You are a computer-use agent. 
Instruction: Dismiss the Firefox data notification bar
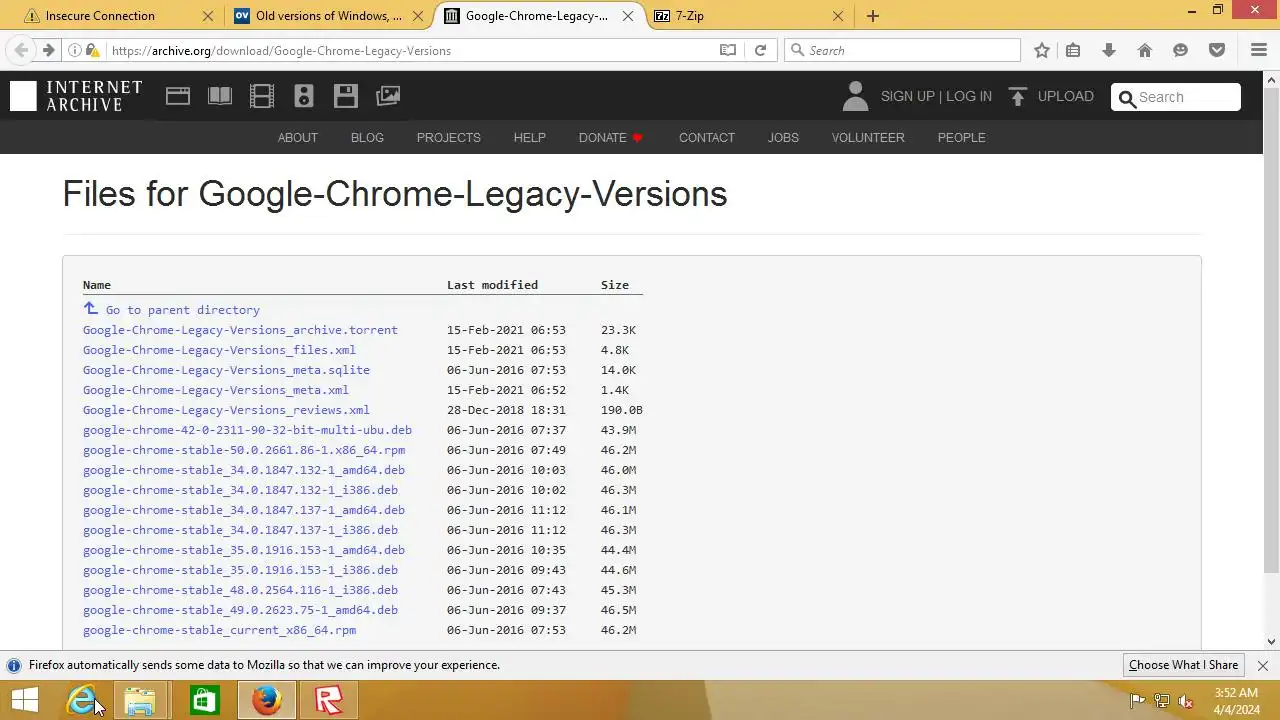click(1263, 665)
